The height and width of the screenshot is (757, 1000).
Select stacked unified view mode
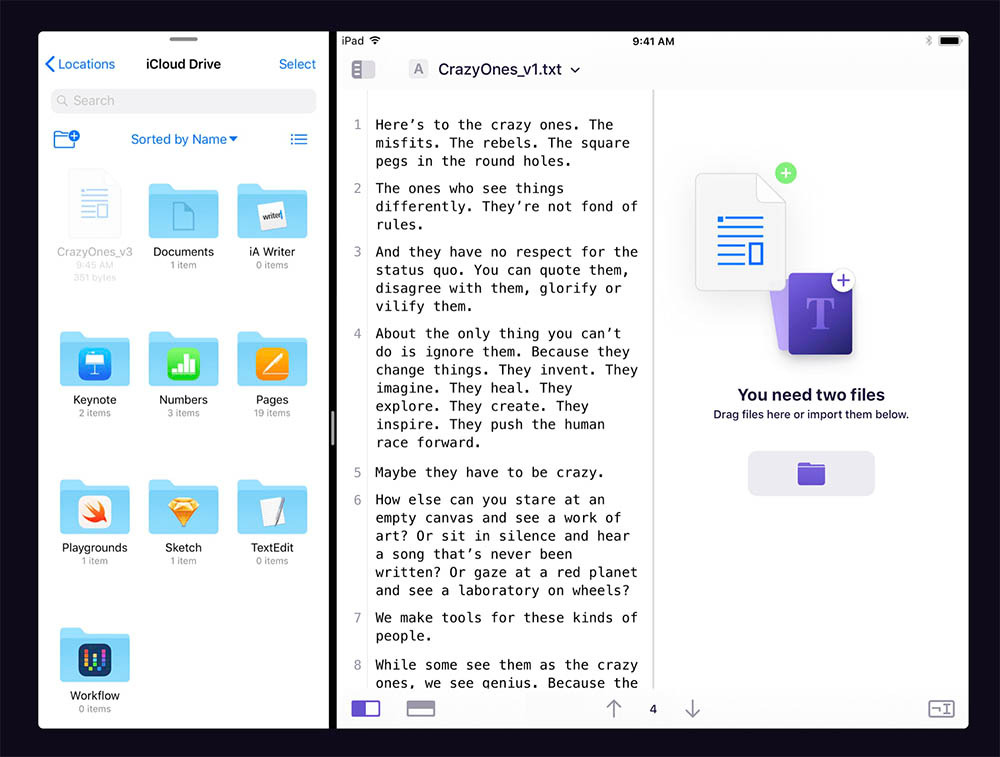pos(421,709)
